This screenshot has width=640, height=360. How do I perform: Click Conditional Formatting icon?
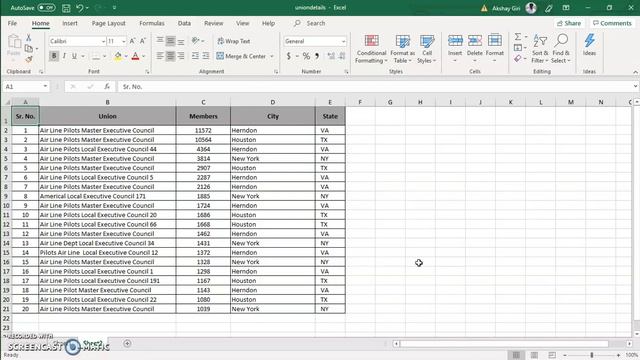tap(371, 41)
